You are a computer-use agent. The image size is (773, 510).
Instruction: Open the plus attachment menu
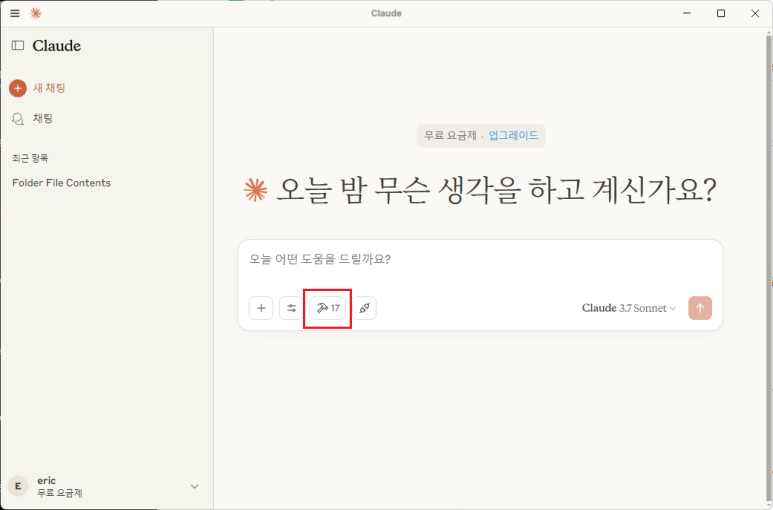[261, 308]
